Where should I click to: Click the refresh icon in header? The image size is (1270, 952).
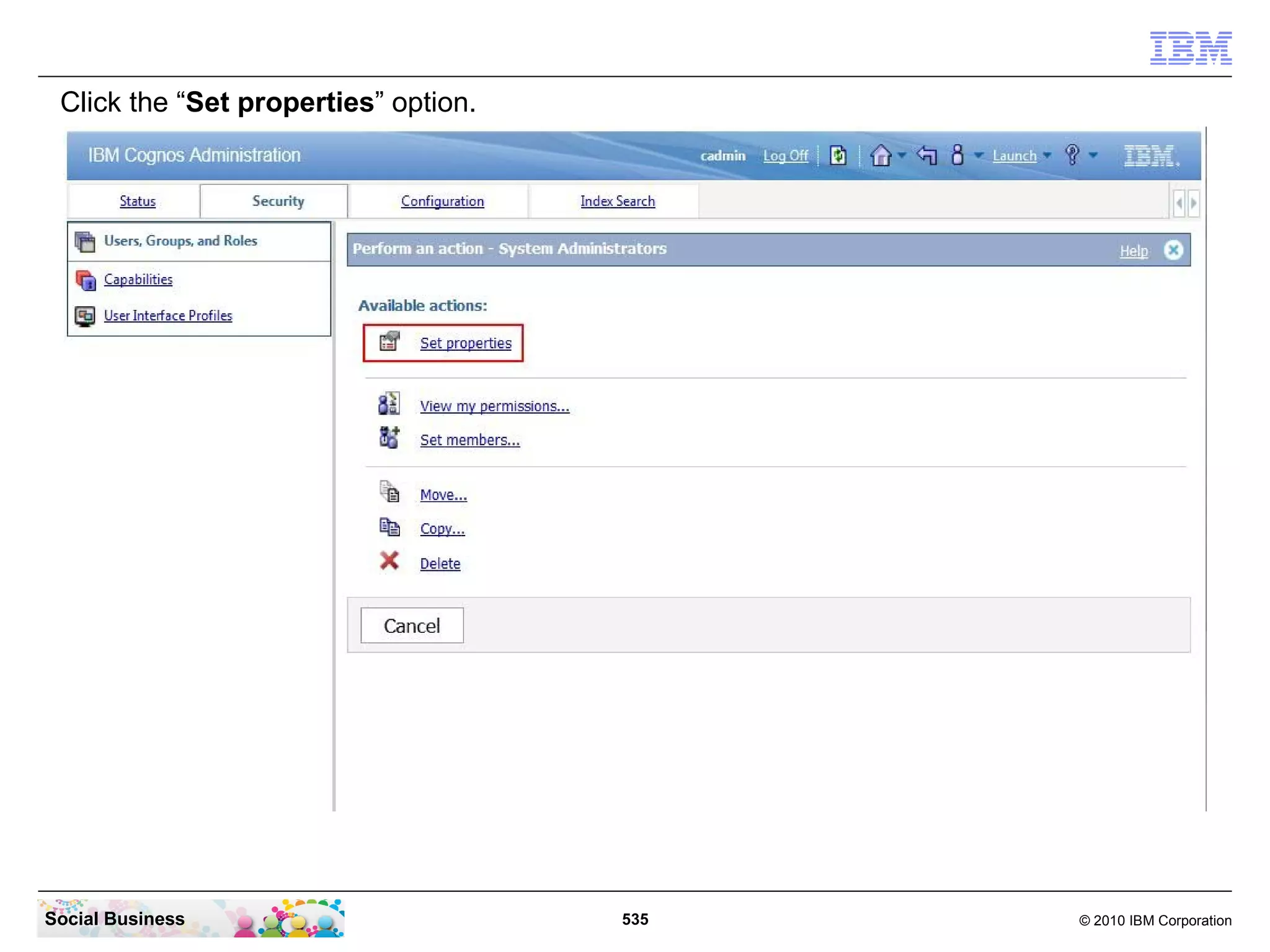click(x=838, y=155)
